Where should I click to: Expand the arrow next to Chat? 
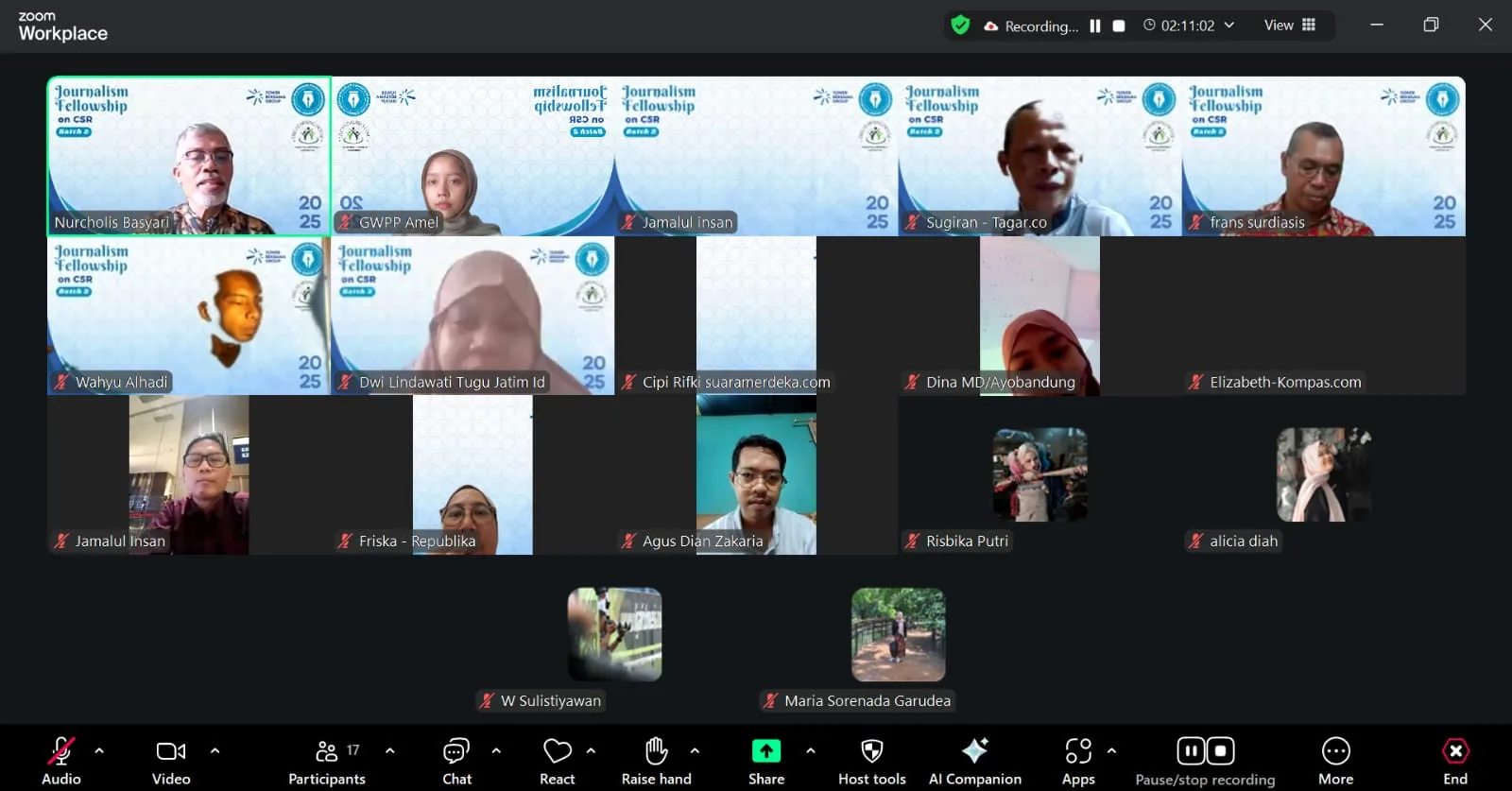496,751
